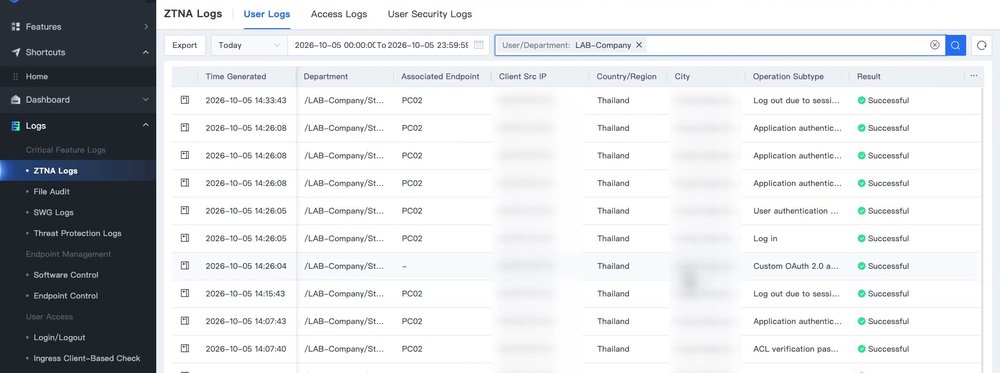Click timestamp 2026-10-05 14:33:43
The width and height of the screenshot is (1000, 373).
246,100
